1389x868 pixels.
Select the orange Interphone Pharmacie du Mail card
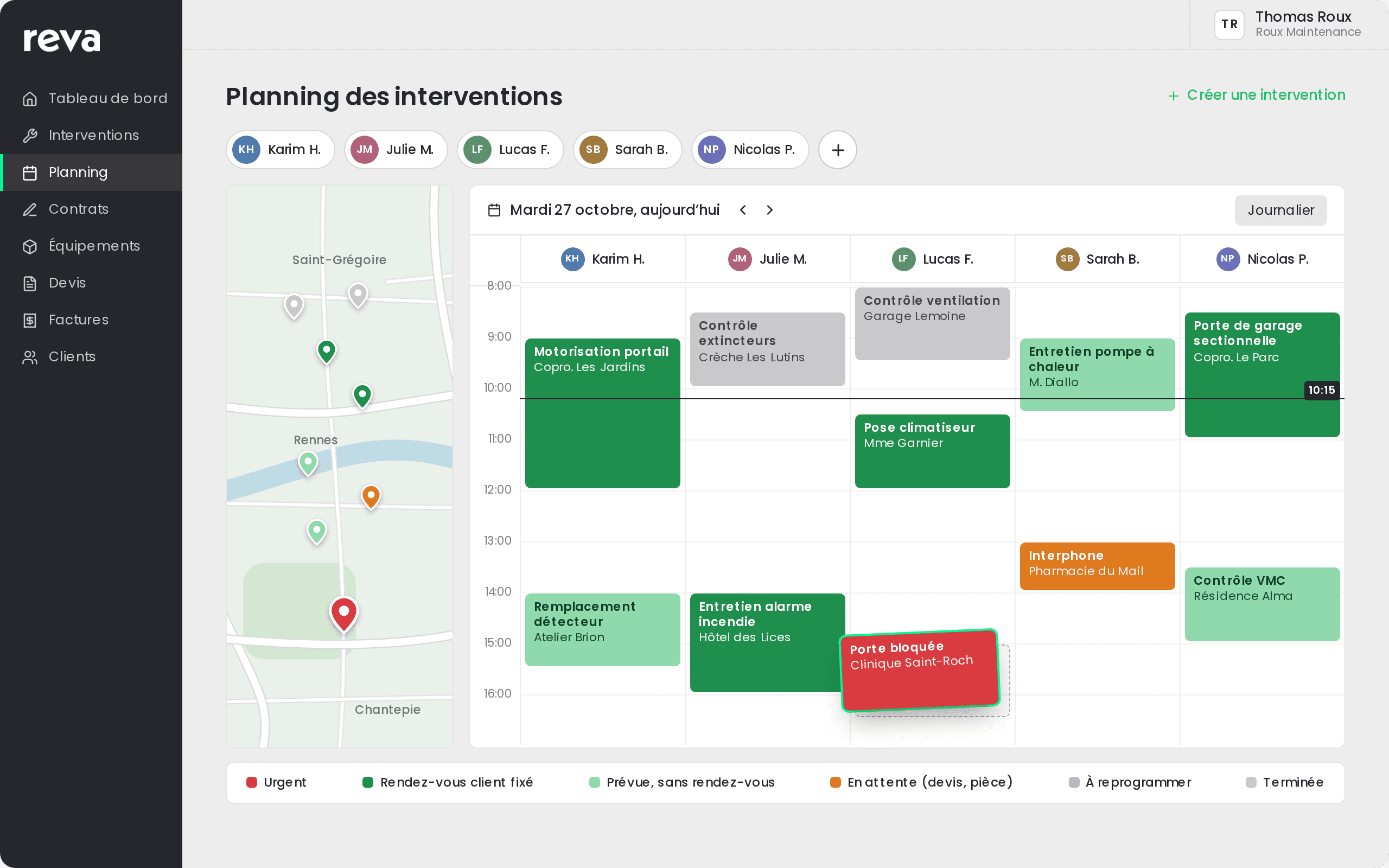pyautogui.click(x=1098, y=566)
